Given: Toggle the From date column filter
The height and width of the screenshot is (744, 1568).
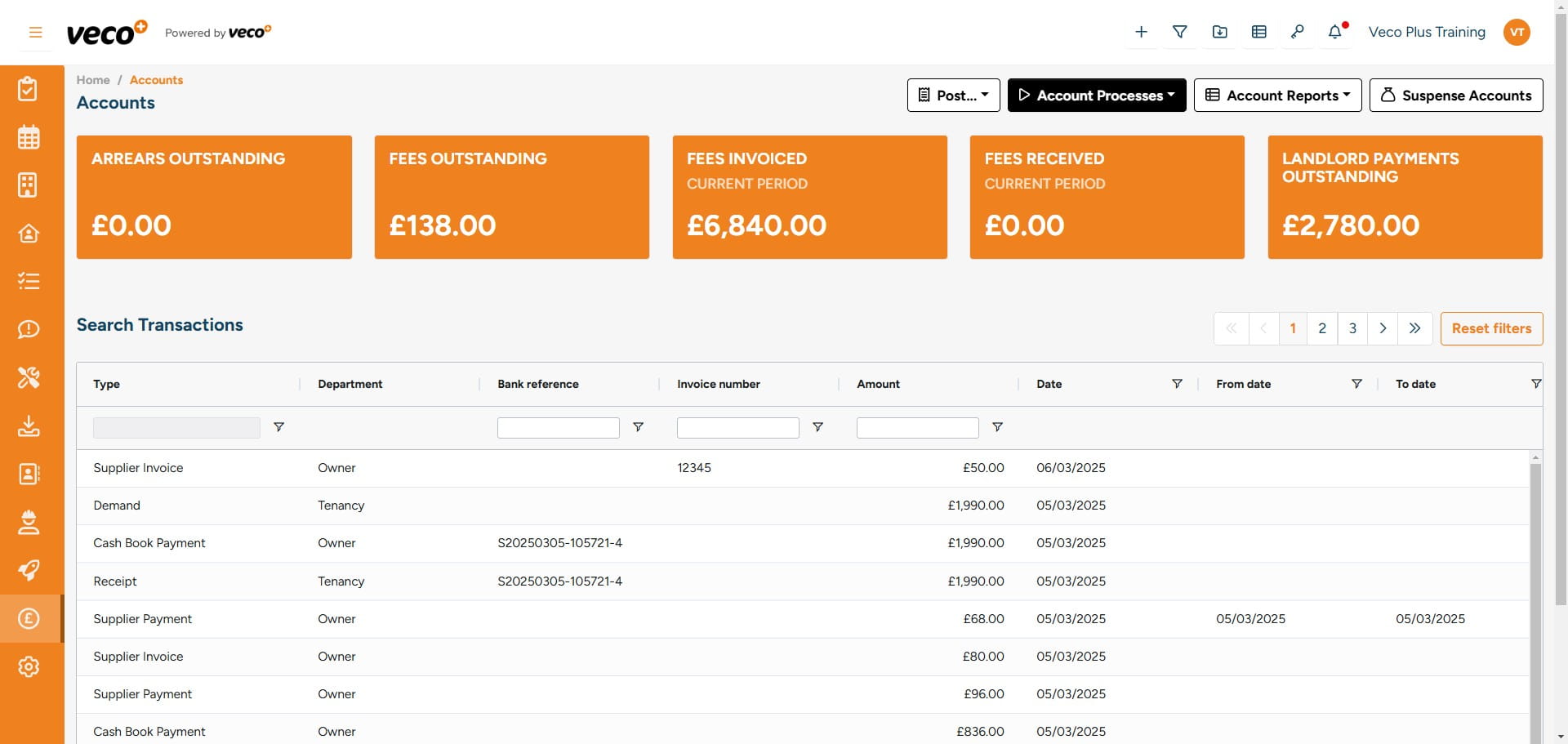Looking at the screenshot, I should (1356, 384).
